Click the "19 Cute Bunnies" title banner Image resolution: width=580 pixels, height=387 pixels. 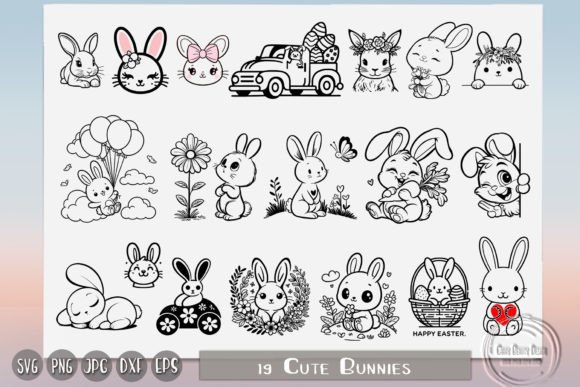(335, 366)
